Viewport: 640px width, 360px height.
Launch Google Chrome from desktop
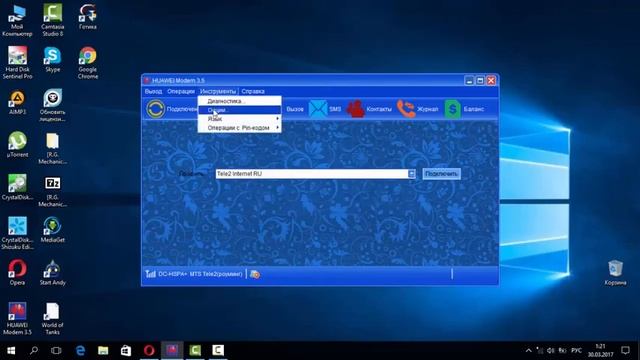pyautogui.click(x=88, y=62)
